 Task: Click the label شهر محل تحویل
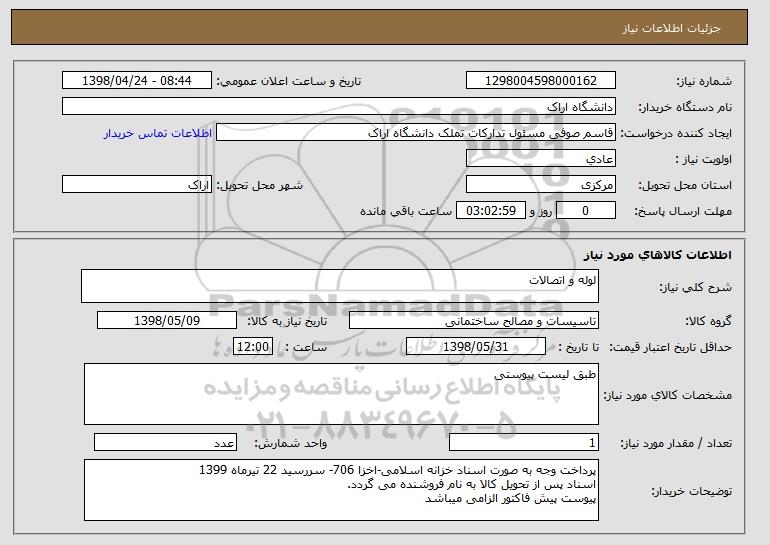tap(260, 185)
